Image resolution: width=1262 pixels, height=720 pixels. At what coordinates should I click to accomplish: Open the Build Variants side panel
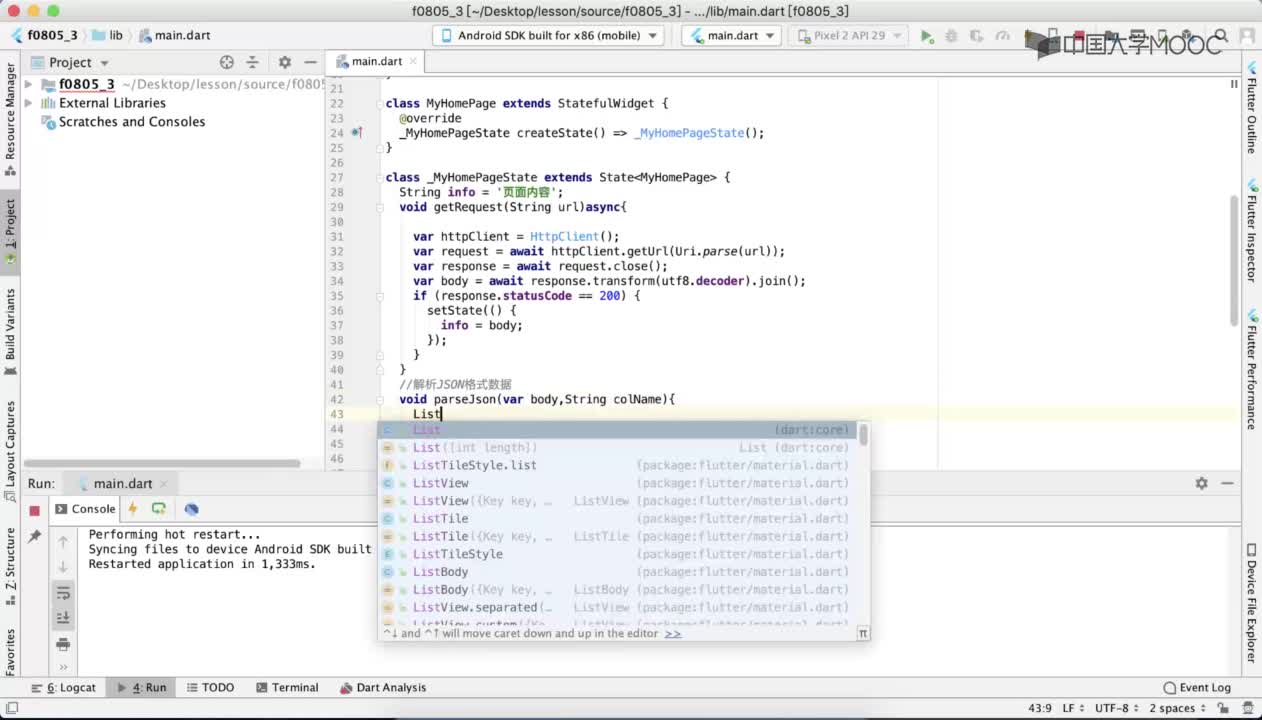11,330
